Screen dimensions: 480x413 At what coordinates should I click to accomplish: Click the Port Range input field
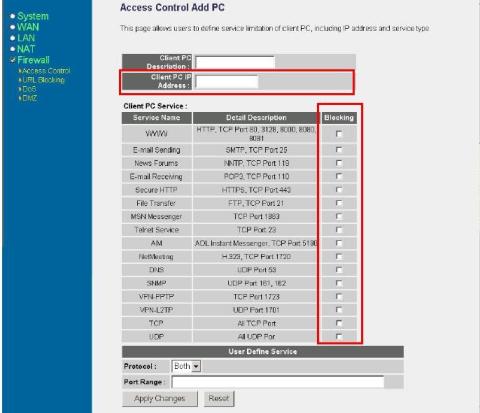278,382
